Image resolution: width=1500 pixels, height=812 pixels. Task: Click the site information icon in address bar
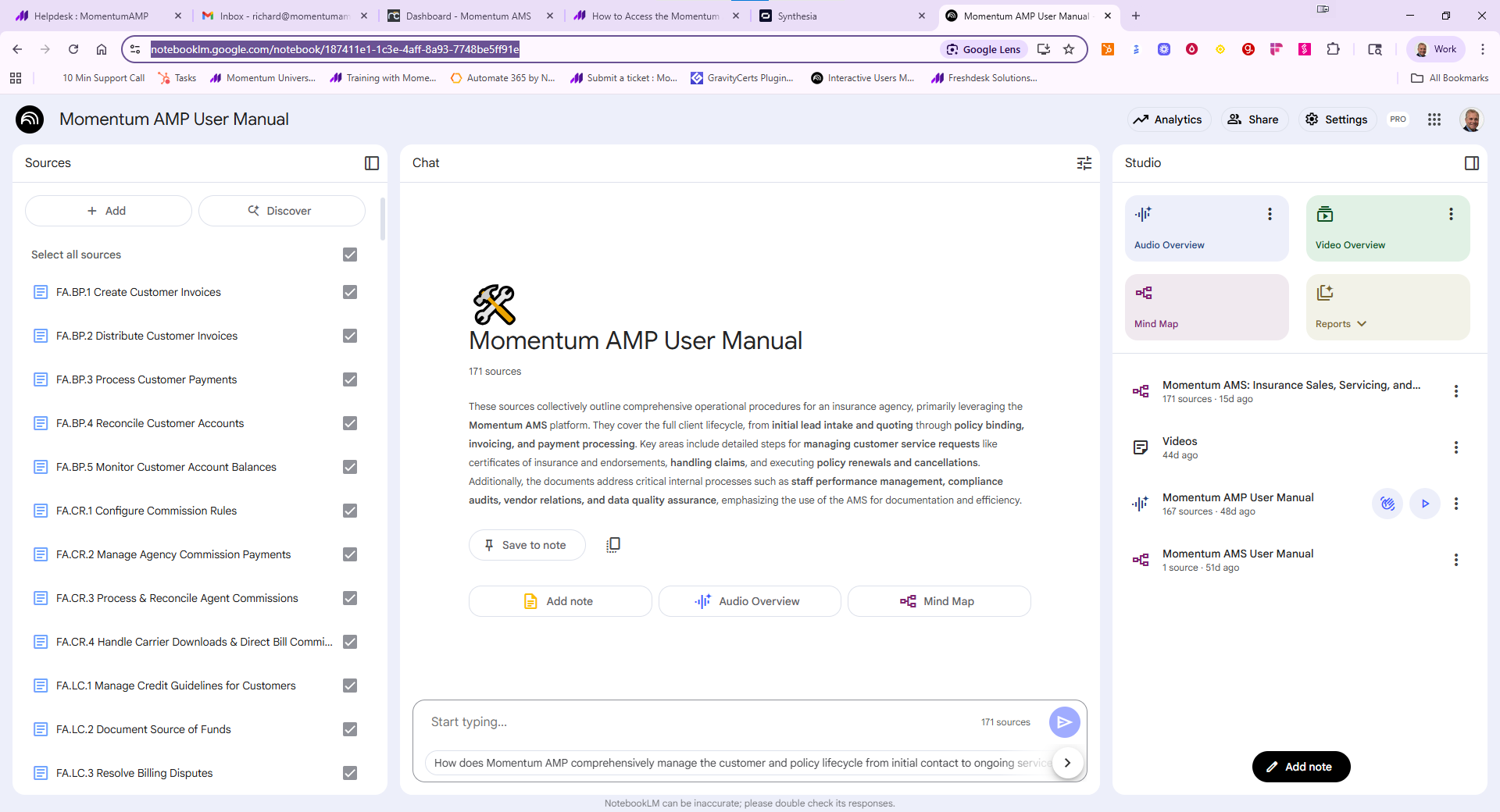(135, 49)
